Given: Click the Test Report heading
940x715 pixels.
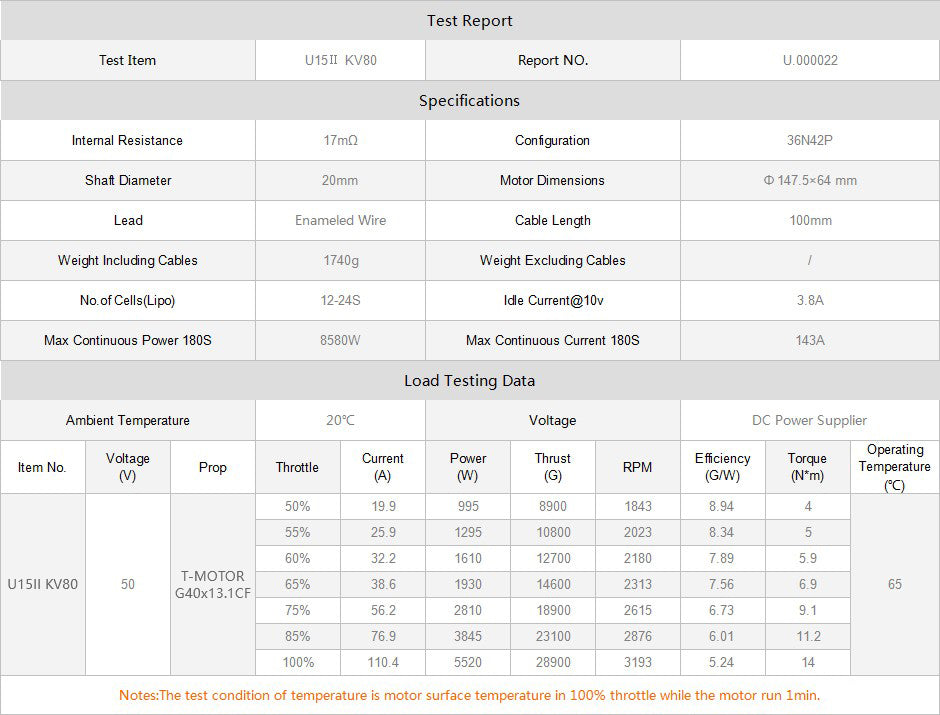Looking at the screenshot, I should pyautogui.click(x=469, y=21).
